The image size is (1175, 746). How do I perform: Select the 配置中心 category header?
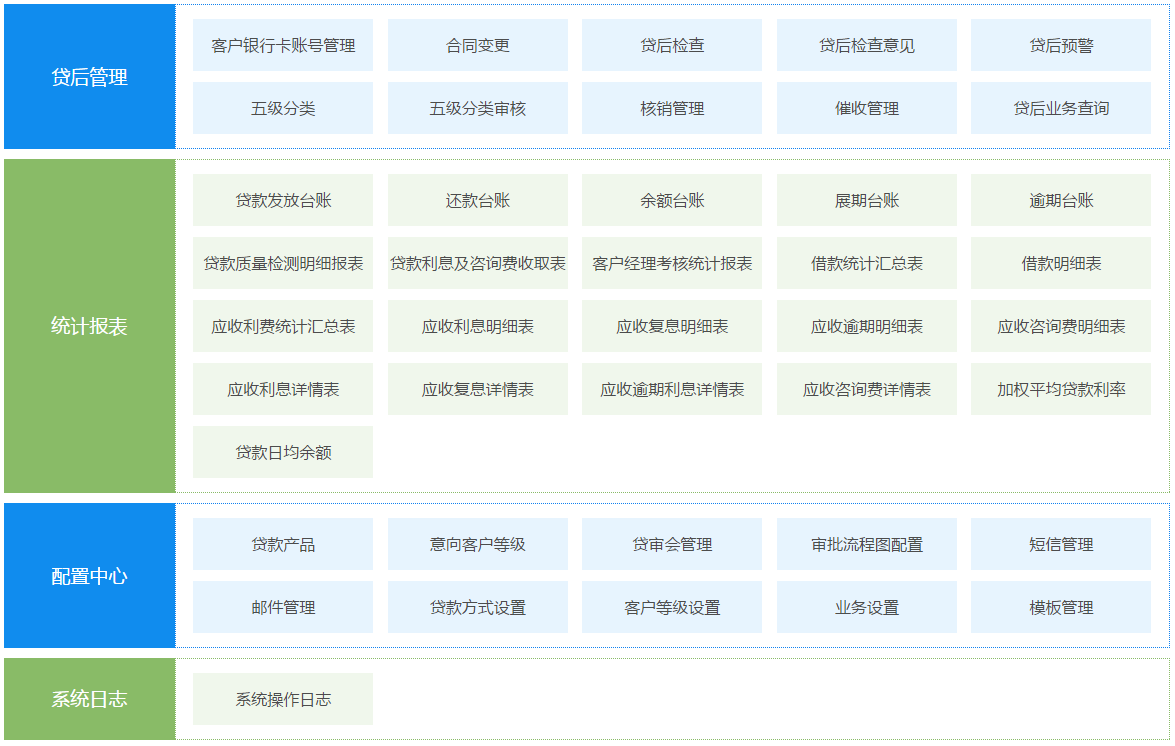tap(90, 576)
